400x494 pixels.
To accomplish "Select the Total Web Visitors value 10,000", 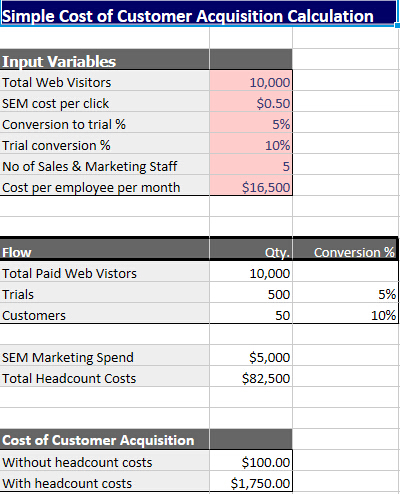I will click(x=251, y=80).
